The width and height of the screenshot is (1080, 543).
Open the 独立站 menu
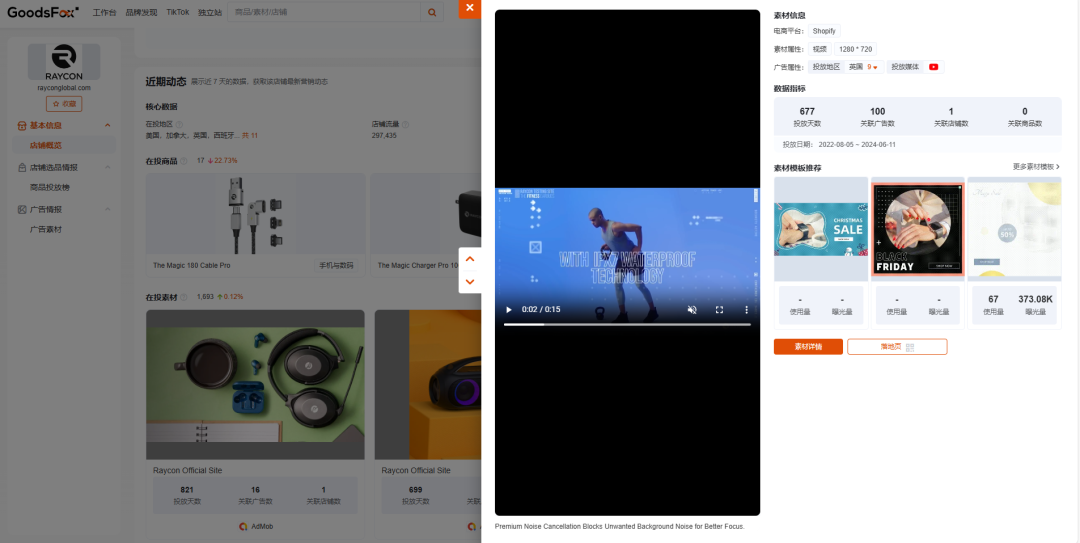coord(209,12)
